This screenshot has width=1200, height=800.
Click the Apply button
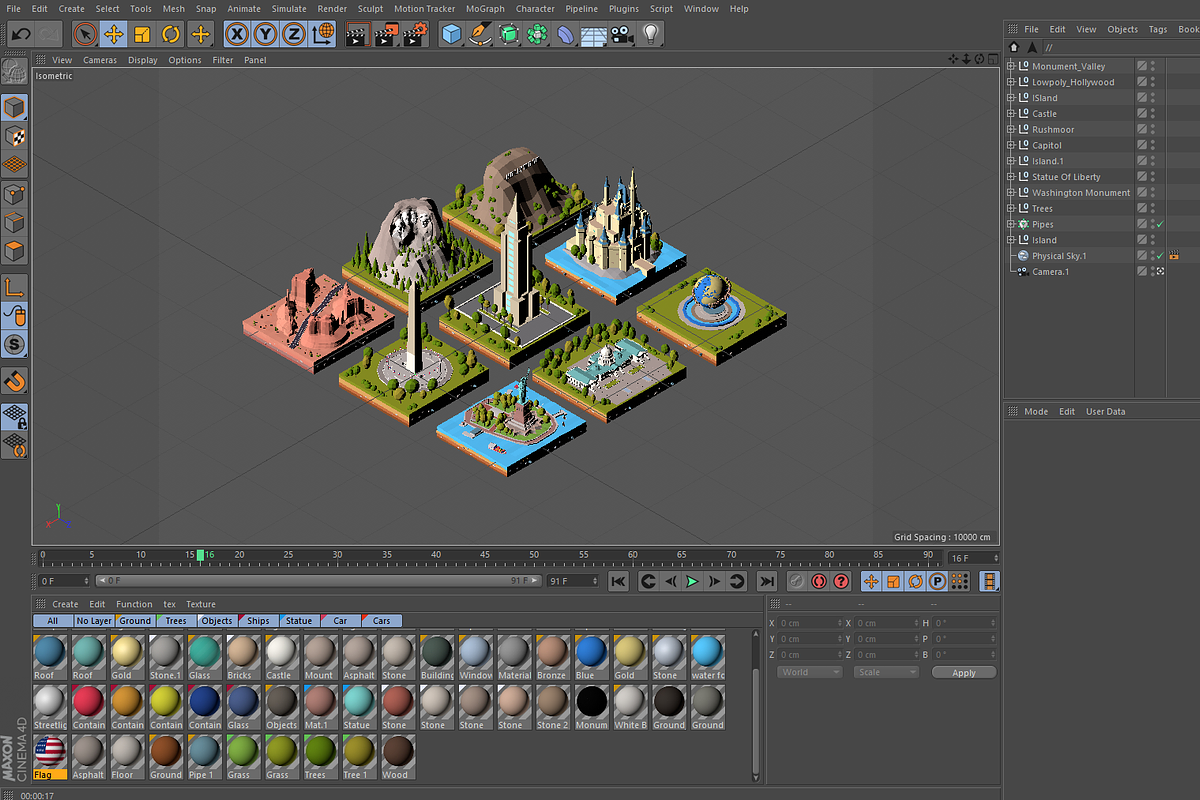(x=964, y=673)
